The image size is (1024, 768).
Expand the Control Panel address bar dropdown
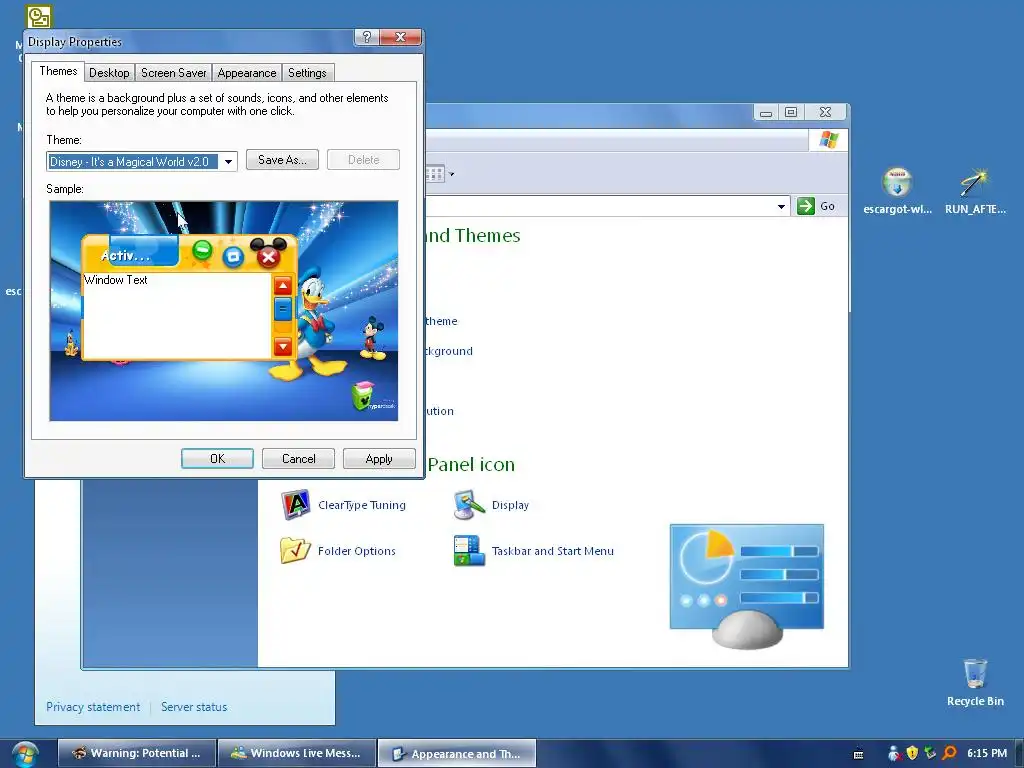[781, 206]
